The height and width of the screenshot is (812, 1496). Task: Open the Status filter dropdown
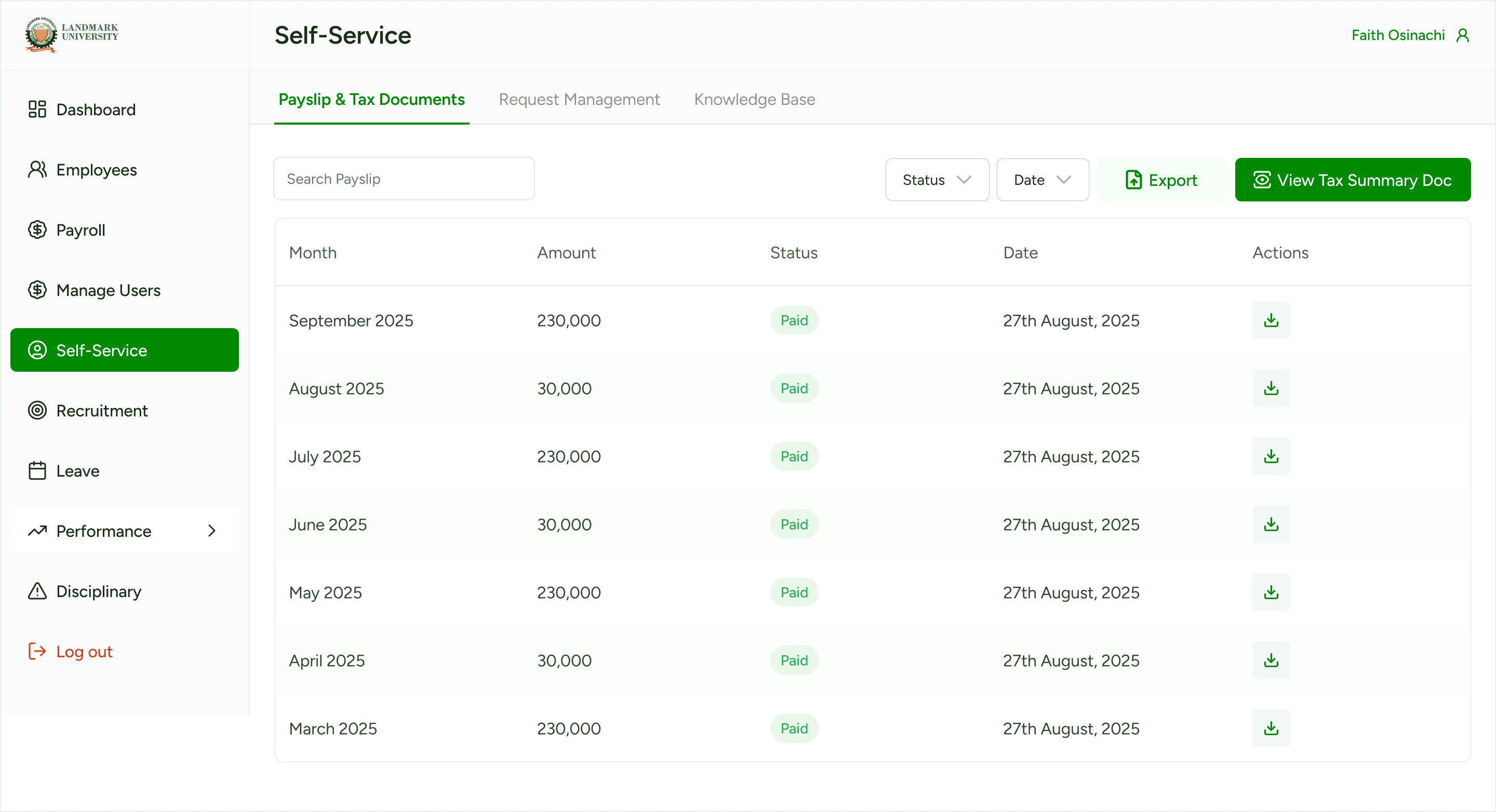pos(937,180)
